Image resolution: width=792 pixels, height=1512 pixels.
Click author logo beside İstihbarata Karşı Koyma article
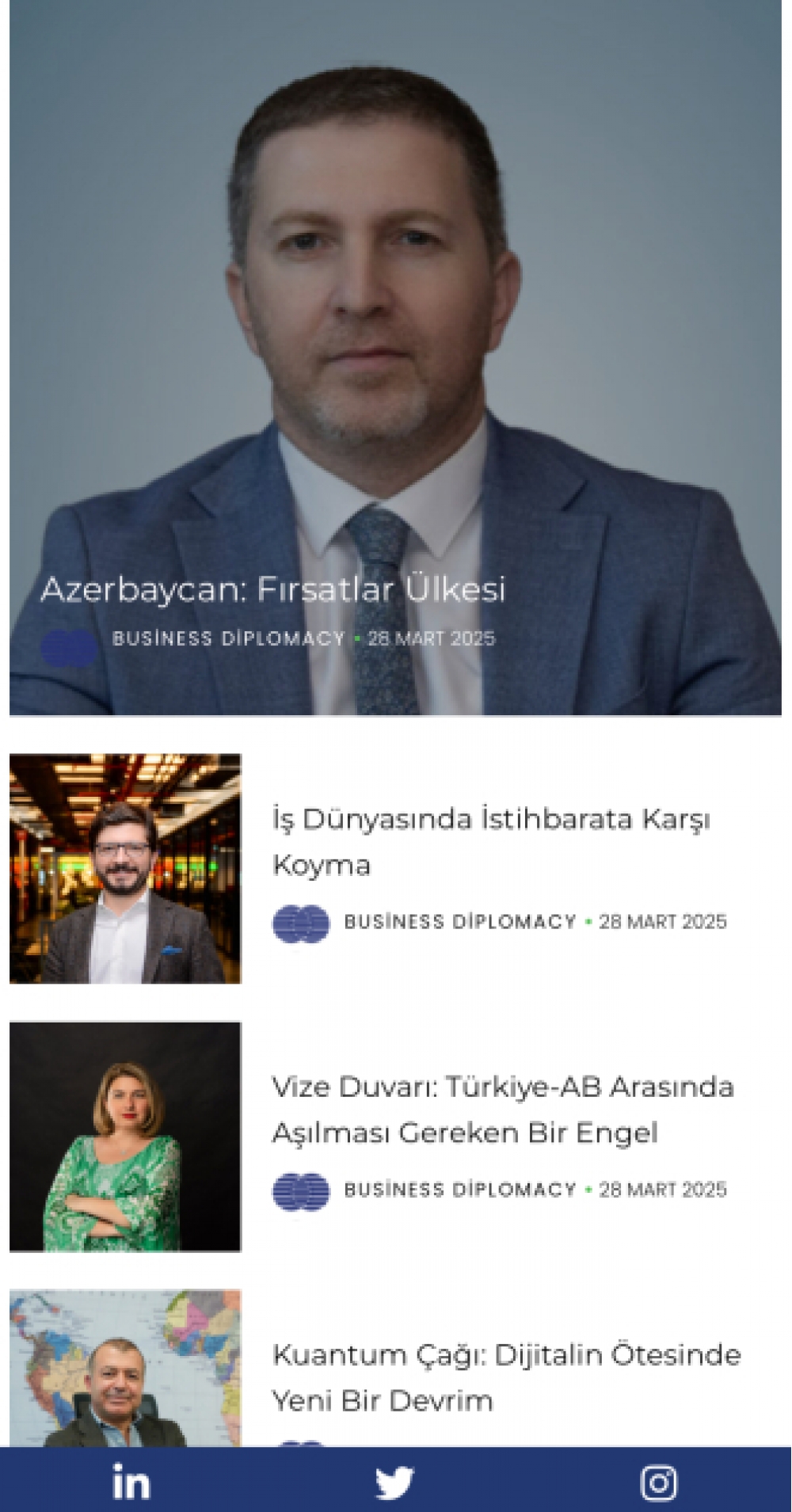coord(300,923)
